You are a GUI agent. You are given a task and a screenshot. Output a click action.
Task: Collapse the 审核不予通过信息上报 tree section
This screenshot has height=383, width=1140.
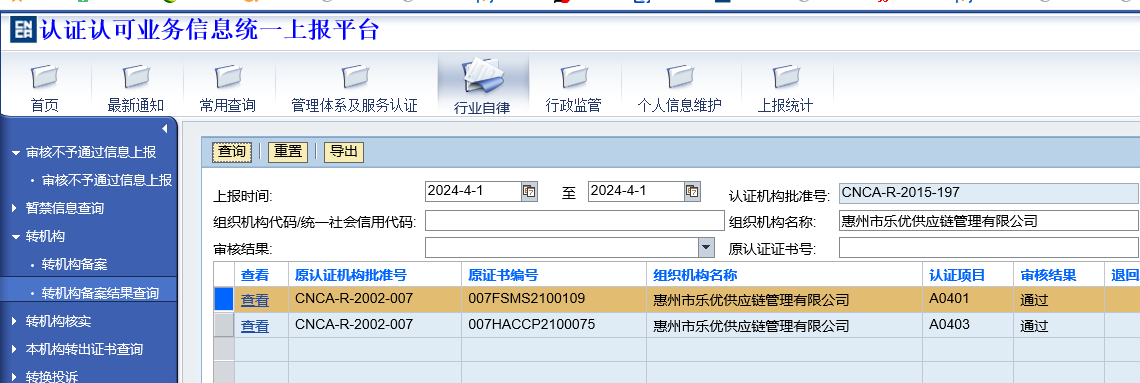coord(16,153)
